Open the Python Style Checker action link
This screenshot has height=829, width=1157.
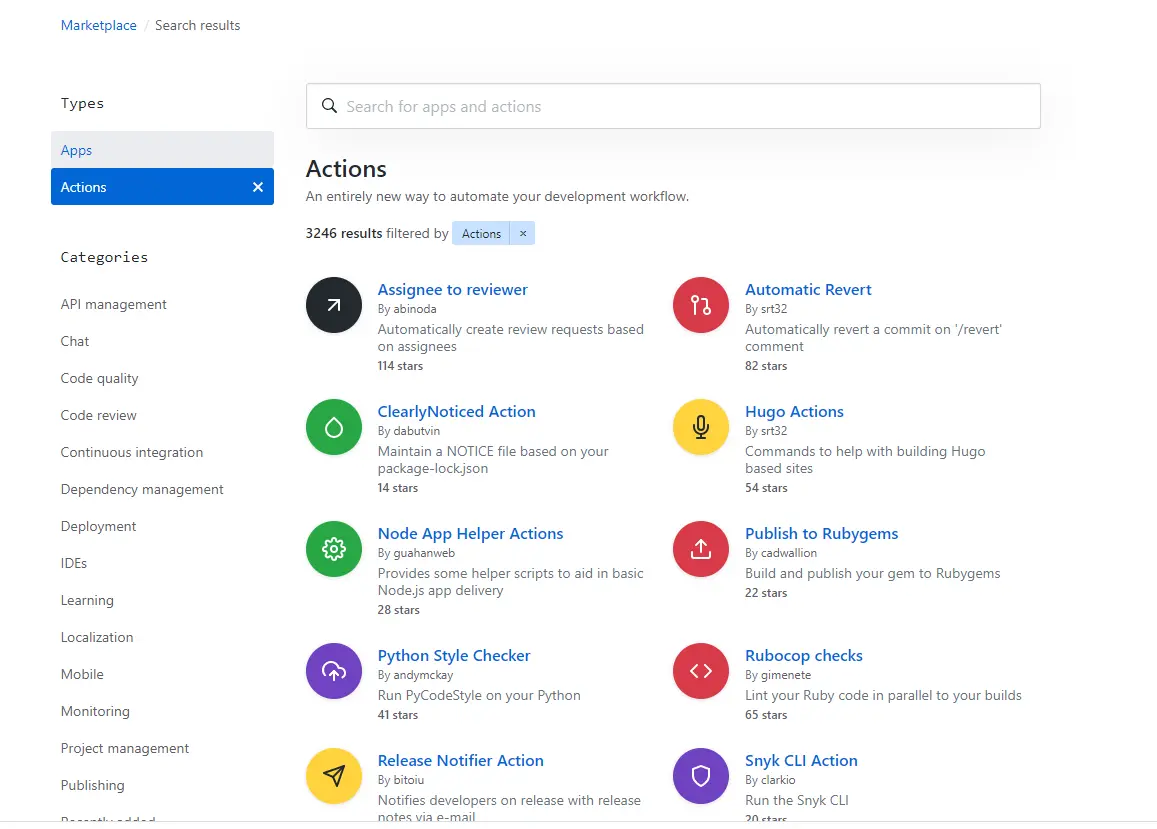[x=454, y=656]
